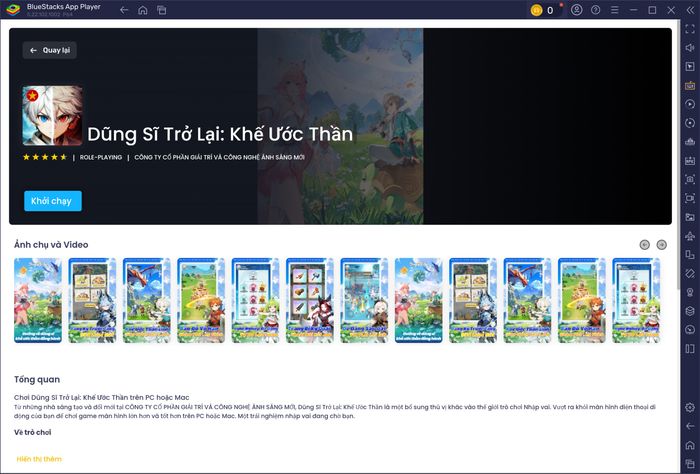
Task: Click the Tổng quan heading
Action: tap(37, 379)
